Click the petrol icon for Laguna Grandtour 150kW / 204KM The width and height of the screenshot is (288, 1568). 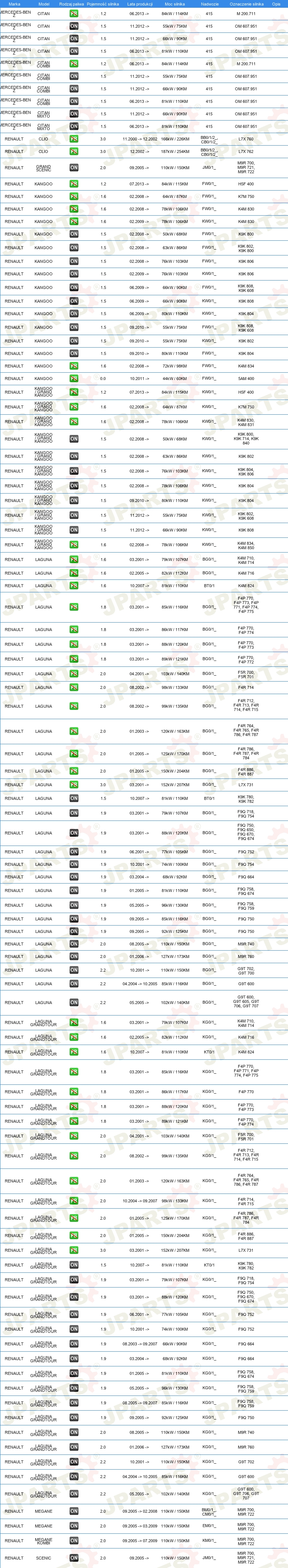pyautogui.click(x=74, y=1236)
